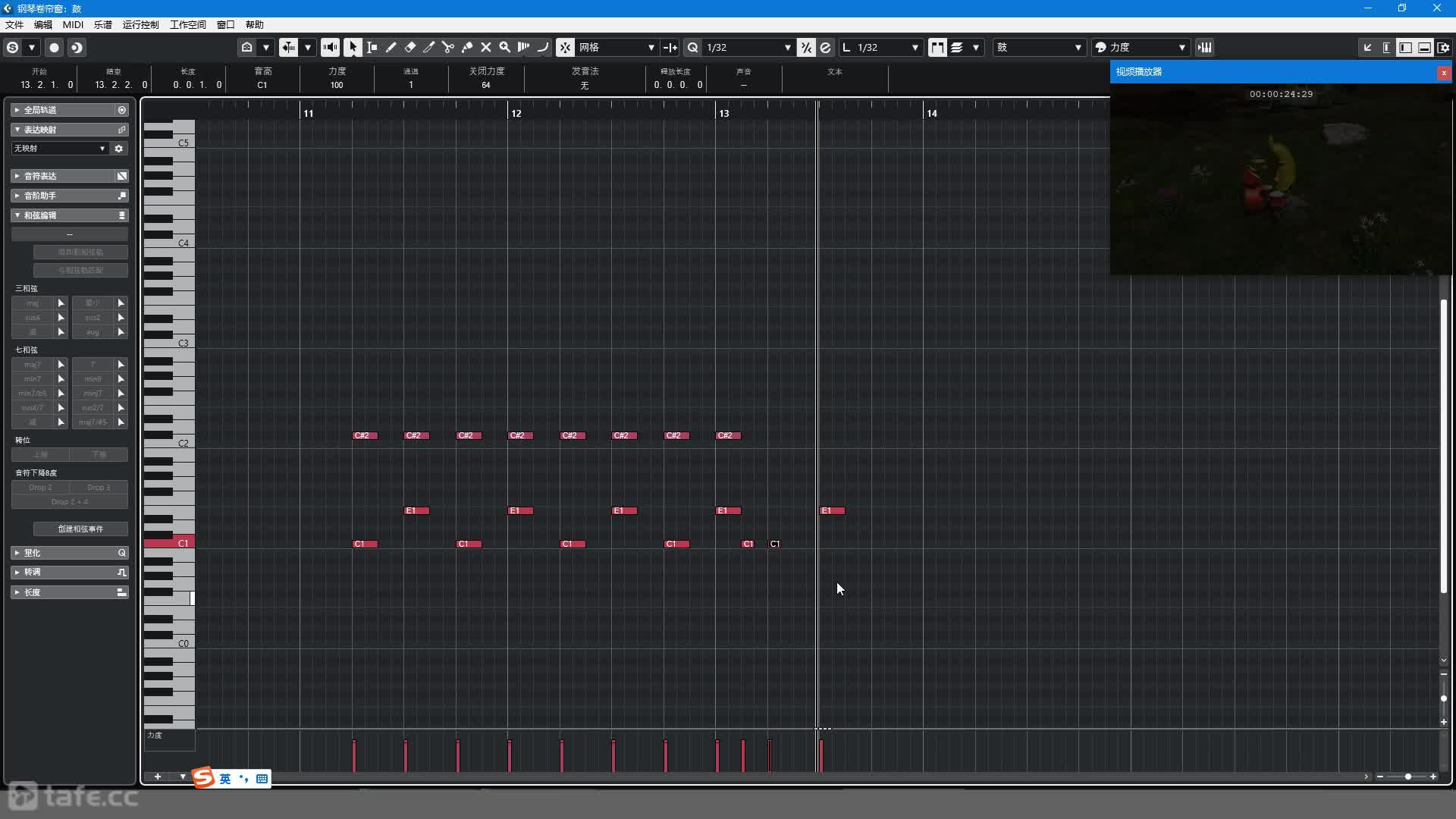Toggle Iterative Quantize on/off
Viewport: 1456px width, 819px height.
[x=806, y=47]
